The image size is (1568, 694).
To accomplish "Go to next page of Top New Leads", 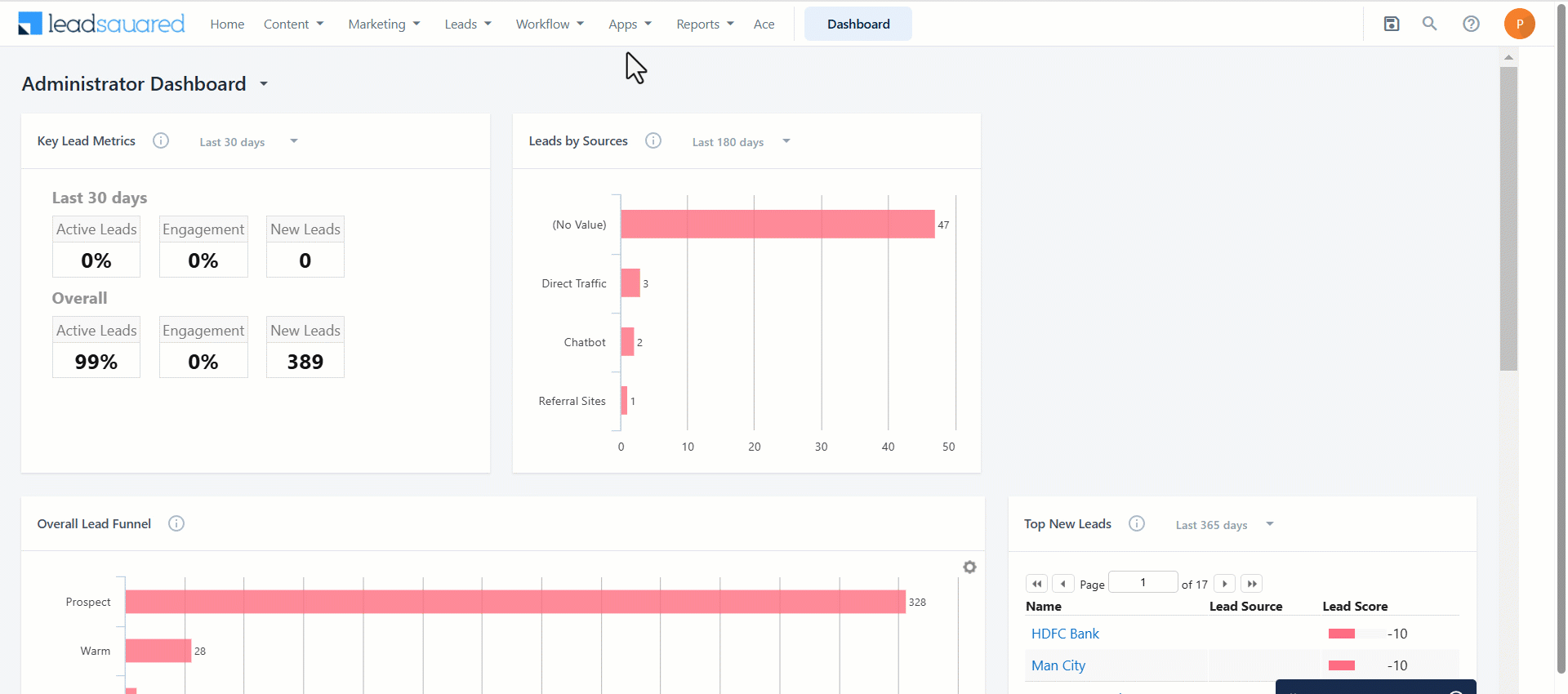I will point(1224,584).
